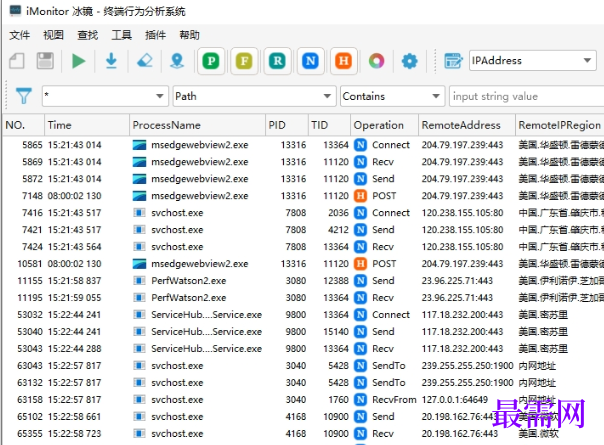Click PID 4168 in row 65355
Viewport: 604px width, 445px height.
296,433
